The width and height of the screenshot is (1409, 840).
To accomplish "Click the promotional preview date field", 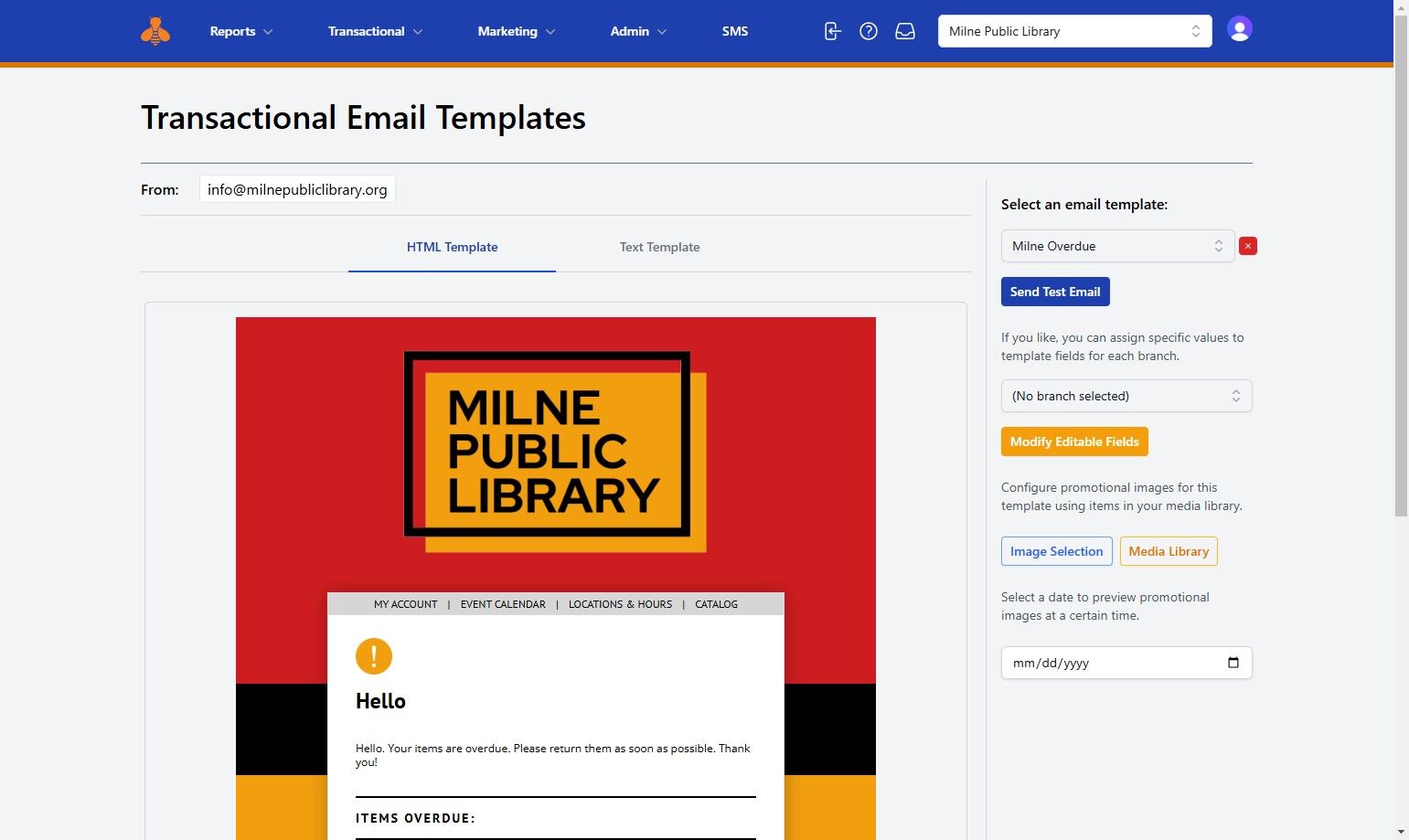I will (x=1126, y=663).
